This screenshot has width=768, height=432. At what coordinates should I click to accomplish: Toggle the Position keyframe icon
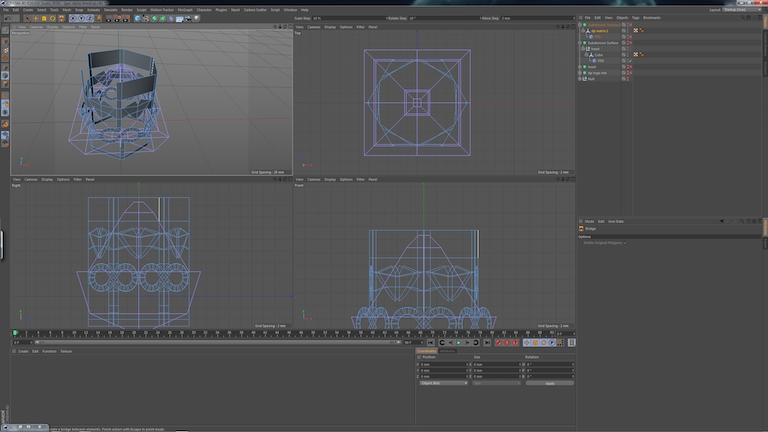[x=527, y=343]
